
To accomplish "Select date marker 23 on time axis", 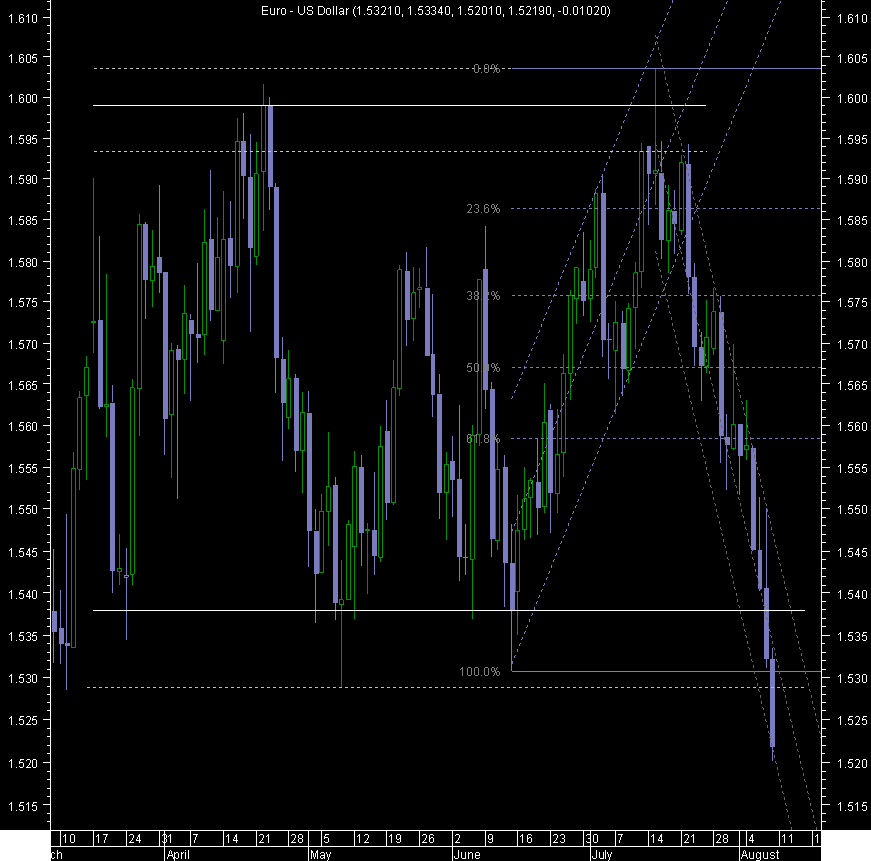I will [558, 839].
